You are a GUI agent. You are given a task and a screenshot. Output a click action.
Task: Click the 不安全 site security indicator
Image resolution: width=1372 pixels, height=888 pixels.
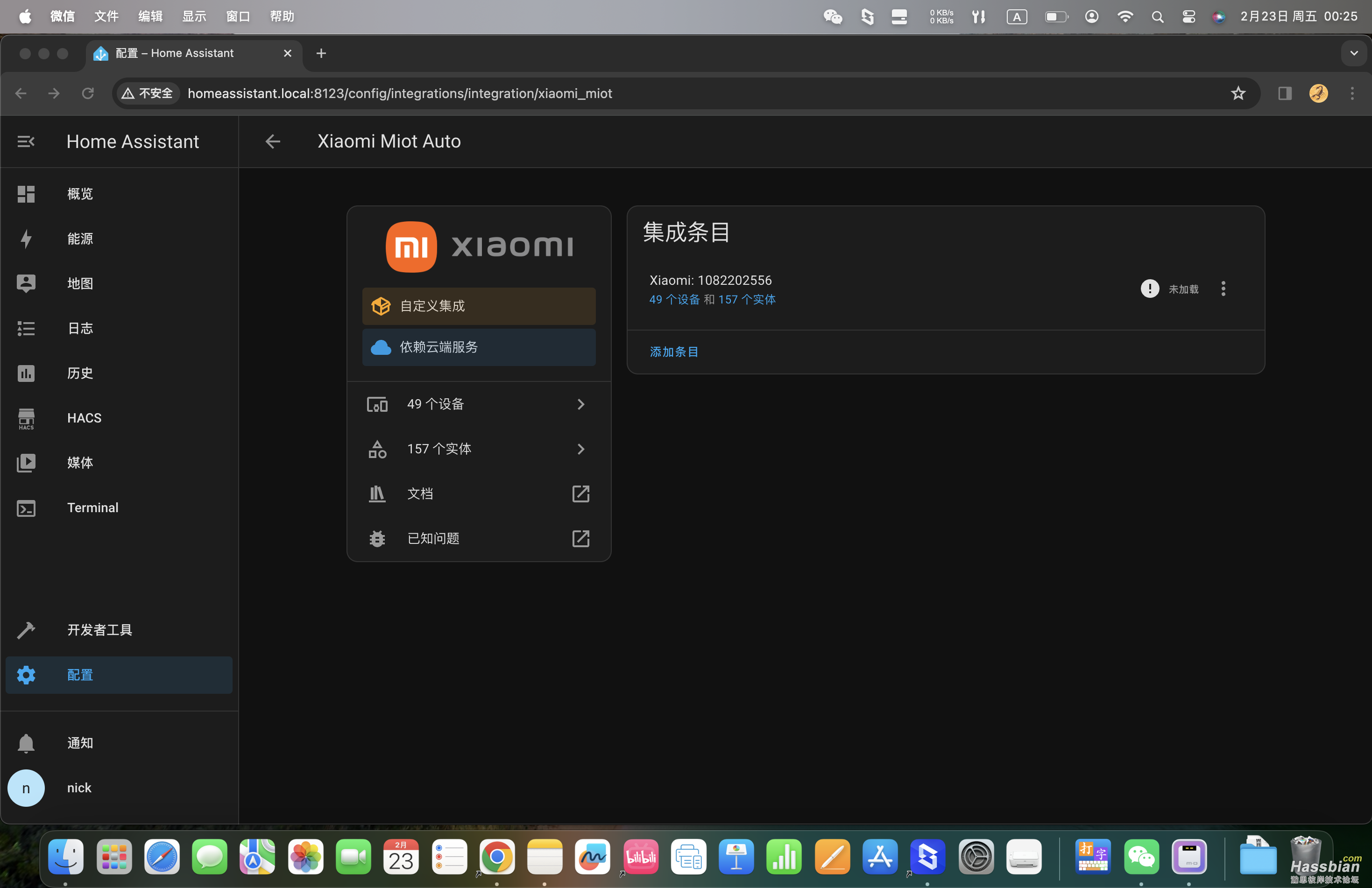click(x=148, y=93)
